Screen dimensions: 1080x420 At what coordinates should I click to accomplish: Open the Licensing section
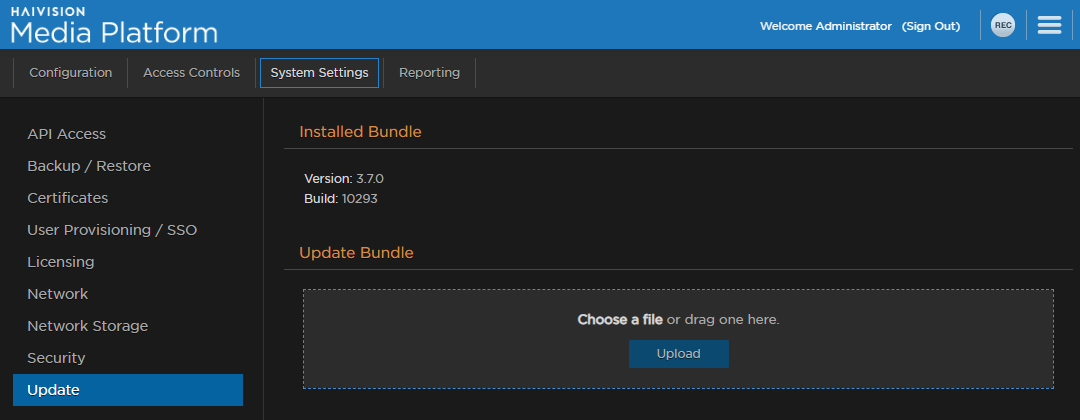pyautogui.click(x=60, y=262)
